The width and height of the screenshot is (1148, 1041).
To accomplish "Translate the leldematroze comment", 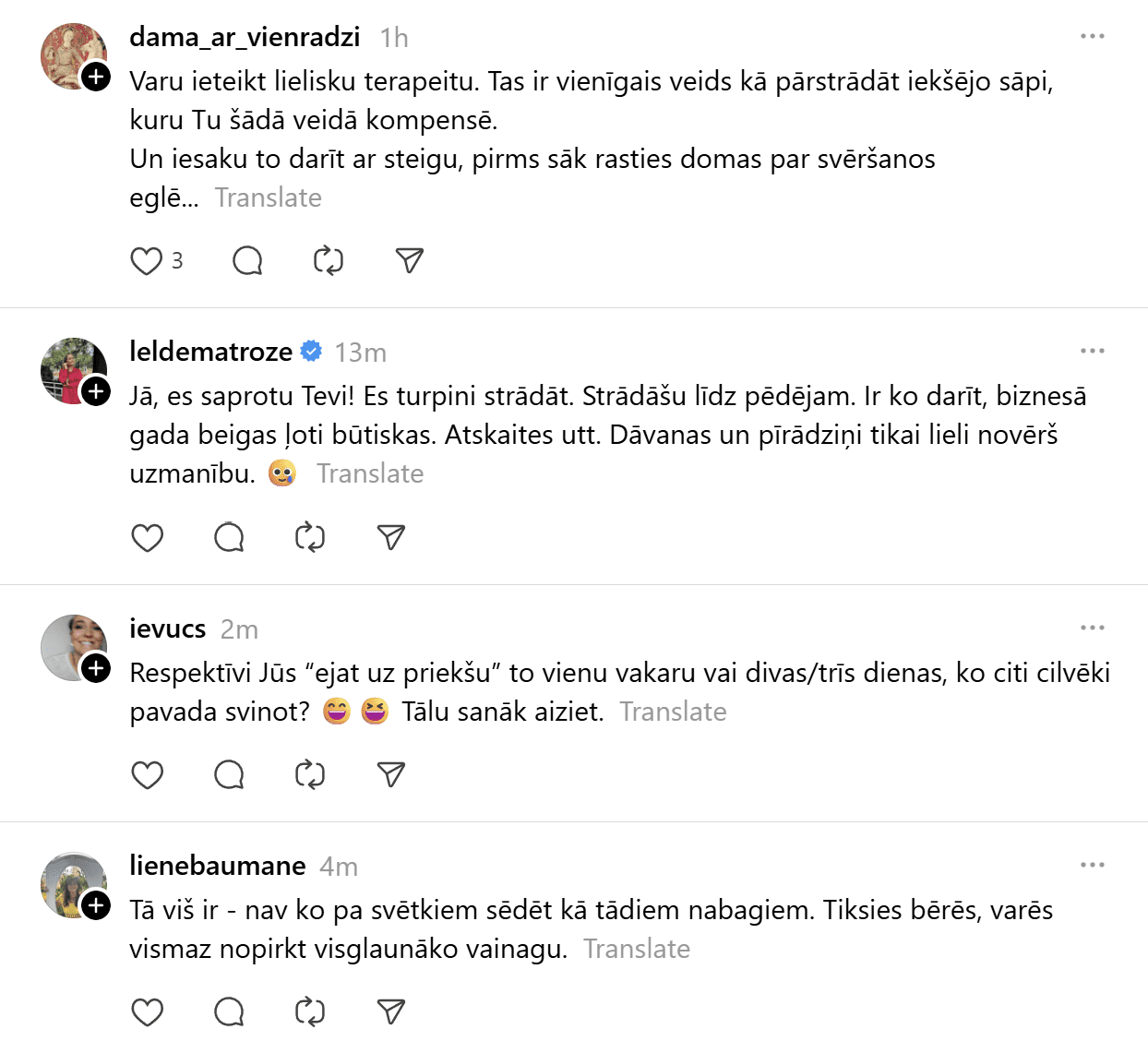I will click(370, 473).
